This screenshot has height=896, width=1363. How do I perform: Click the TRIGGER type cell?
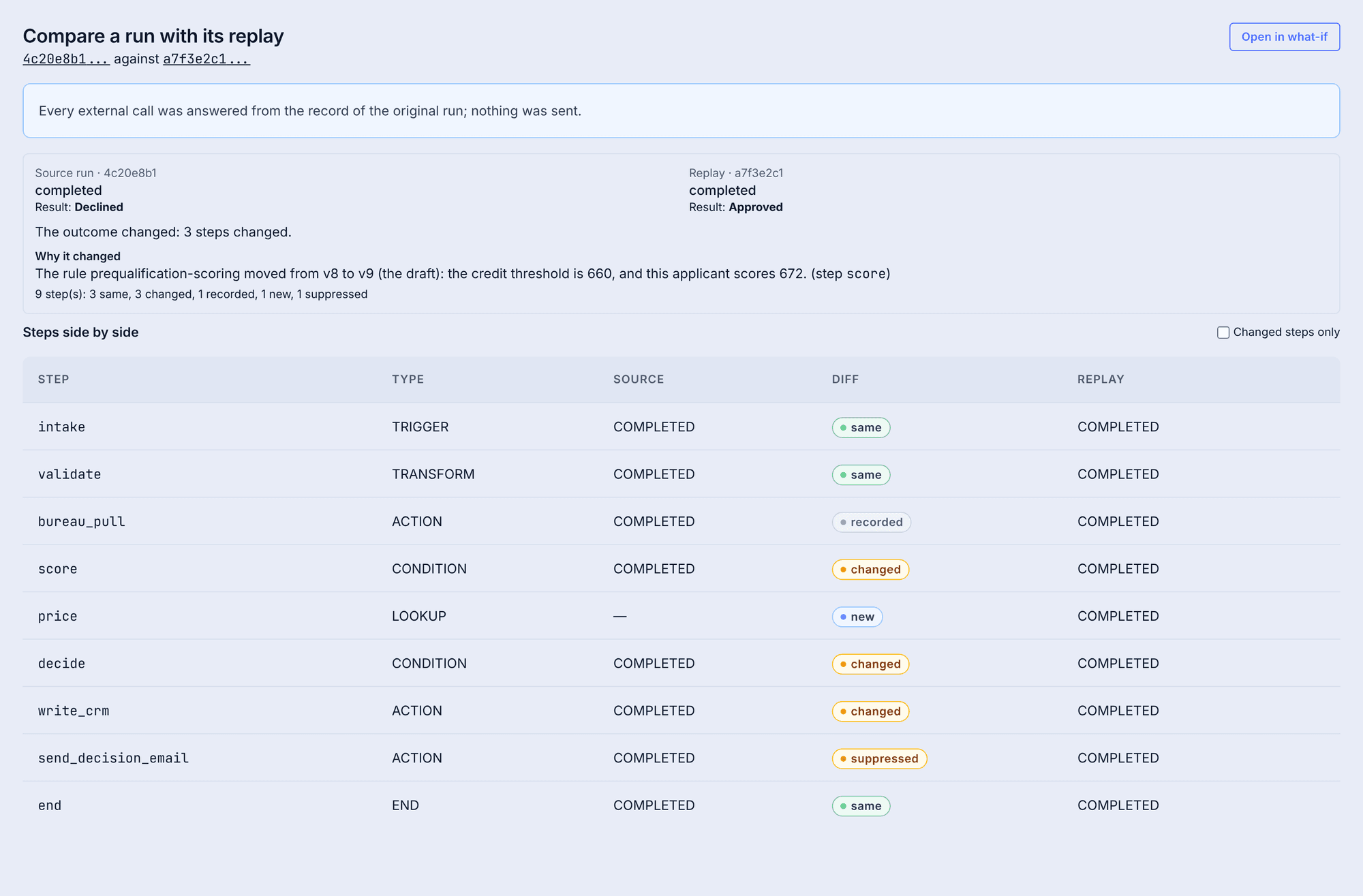coord(420,427)
